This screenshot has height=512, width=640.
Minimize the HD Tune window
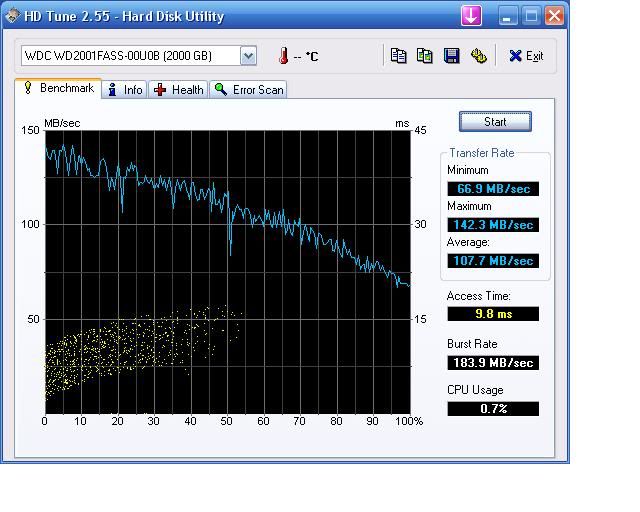[508, 16]
